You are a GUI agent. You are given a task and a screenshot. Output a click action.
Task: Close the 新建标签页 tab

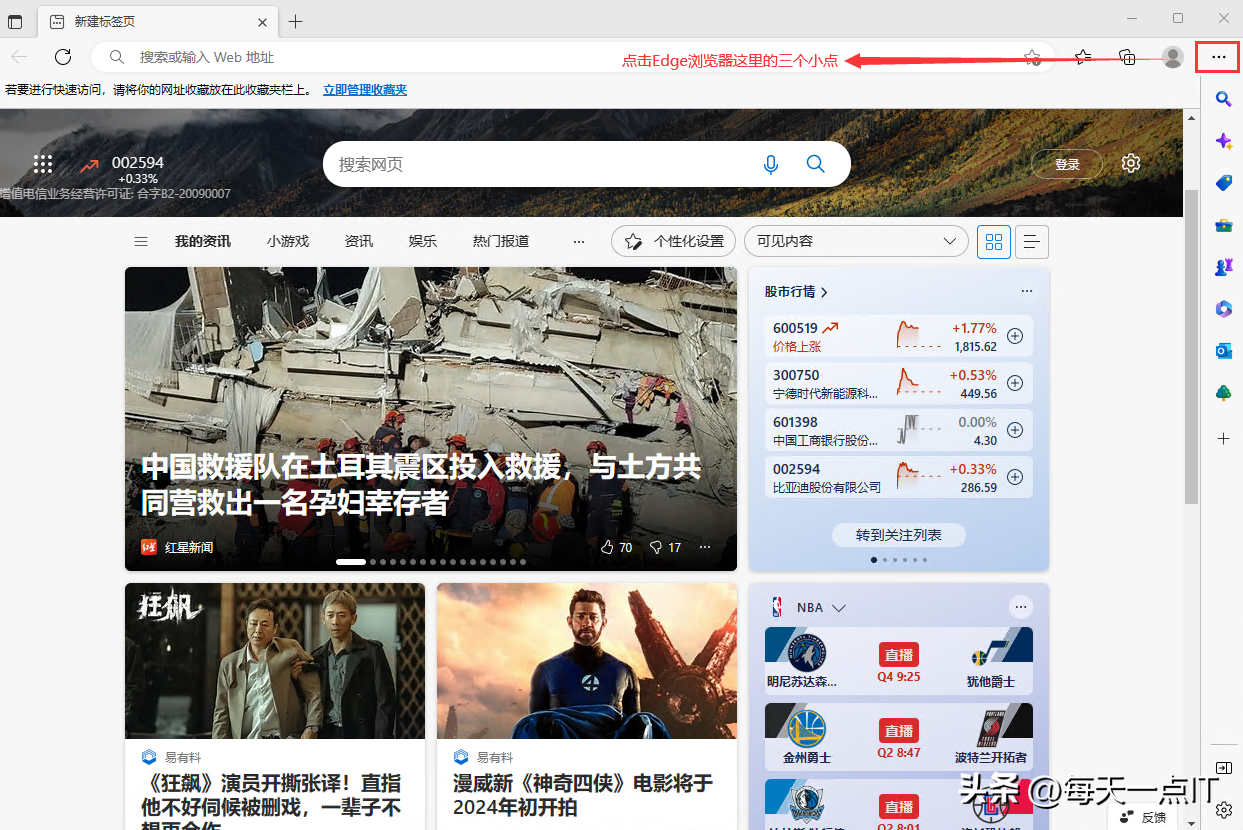[x=262, y=21]
